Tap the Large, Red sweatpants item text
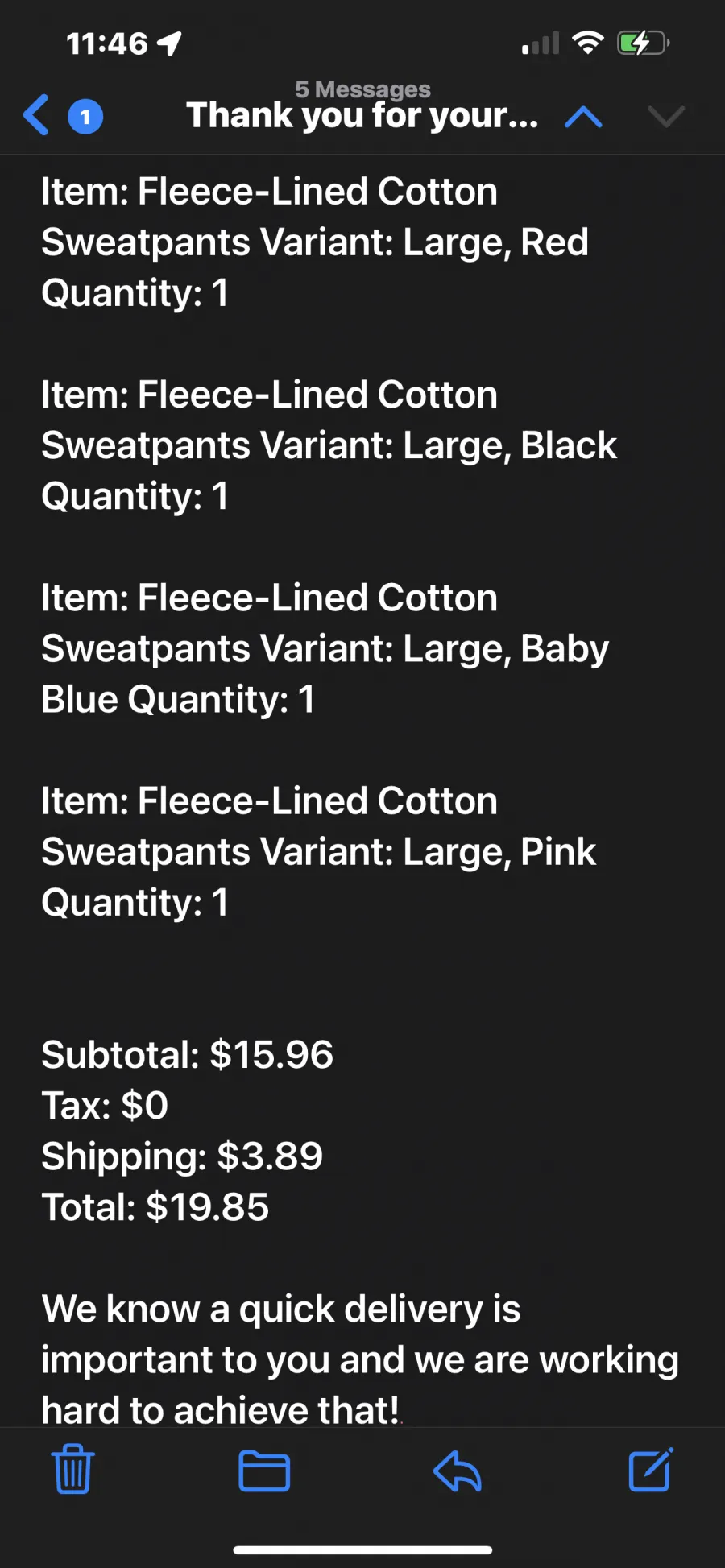 [315, 242]
